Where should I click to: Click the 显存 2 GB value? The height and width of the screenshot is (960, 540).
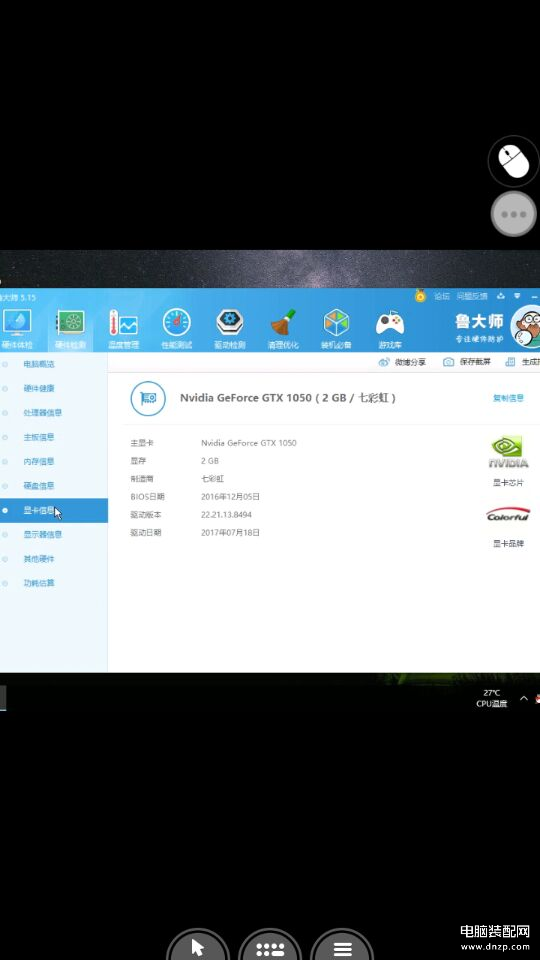(x=209, y=460)
